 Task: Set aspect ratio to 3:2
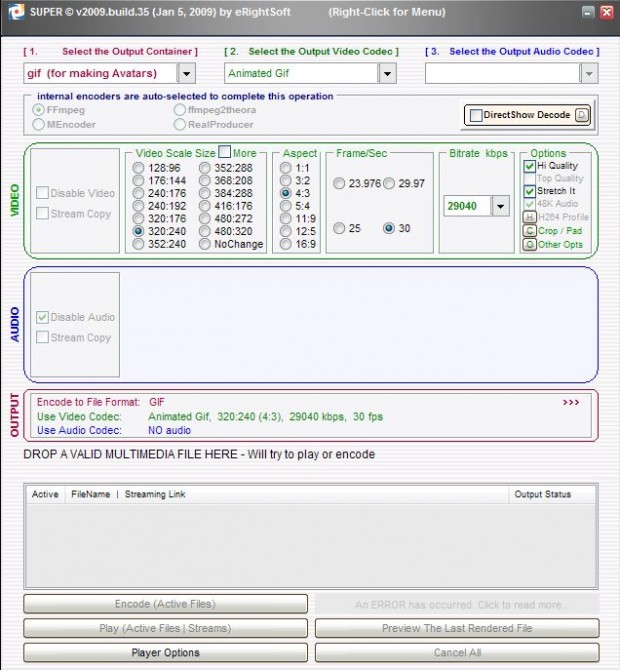click(285, 180)
